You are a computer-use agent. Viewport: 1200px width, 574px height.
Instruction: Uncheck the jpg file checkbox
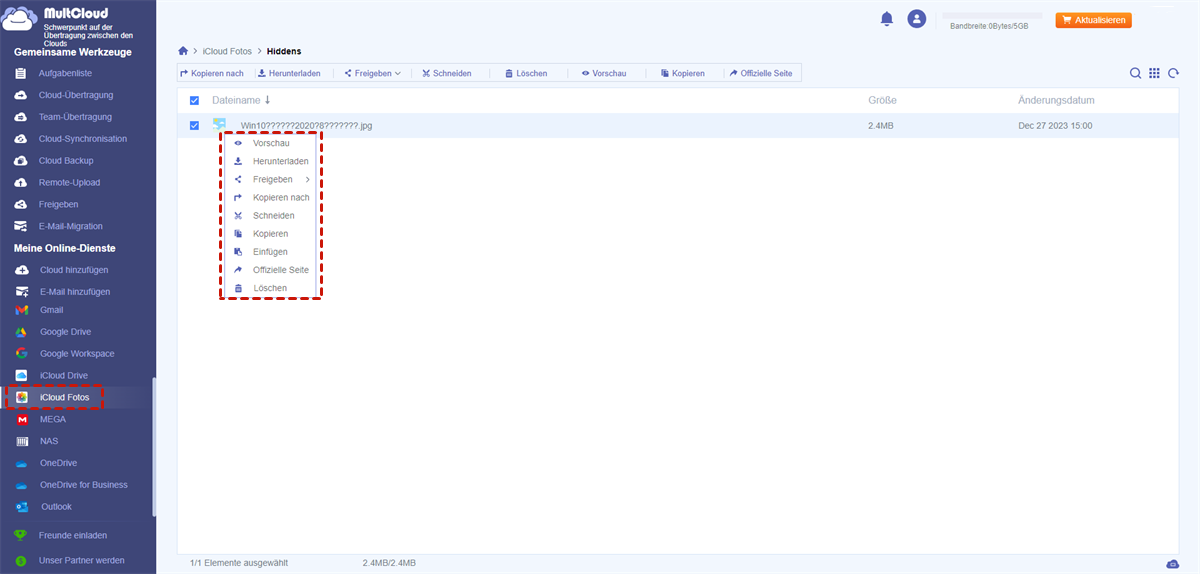(x=194, y=125)
